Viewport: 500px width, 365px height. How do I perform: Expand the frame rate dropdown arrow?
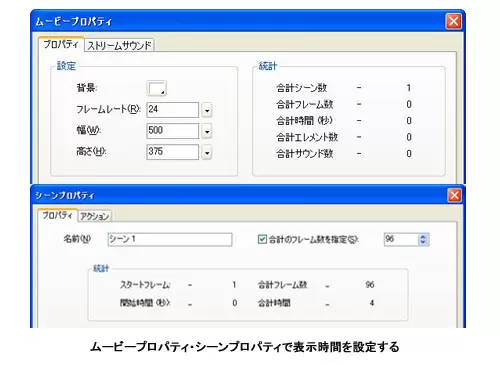[x=207, y=110]
